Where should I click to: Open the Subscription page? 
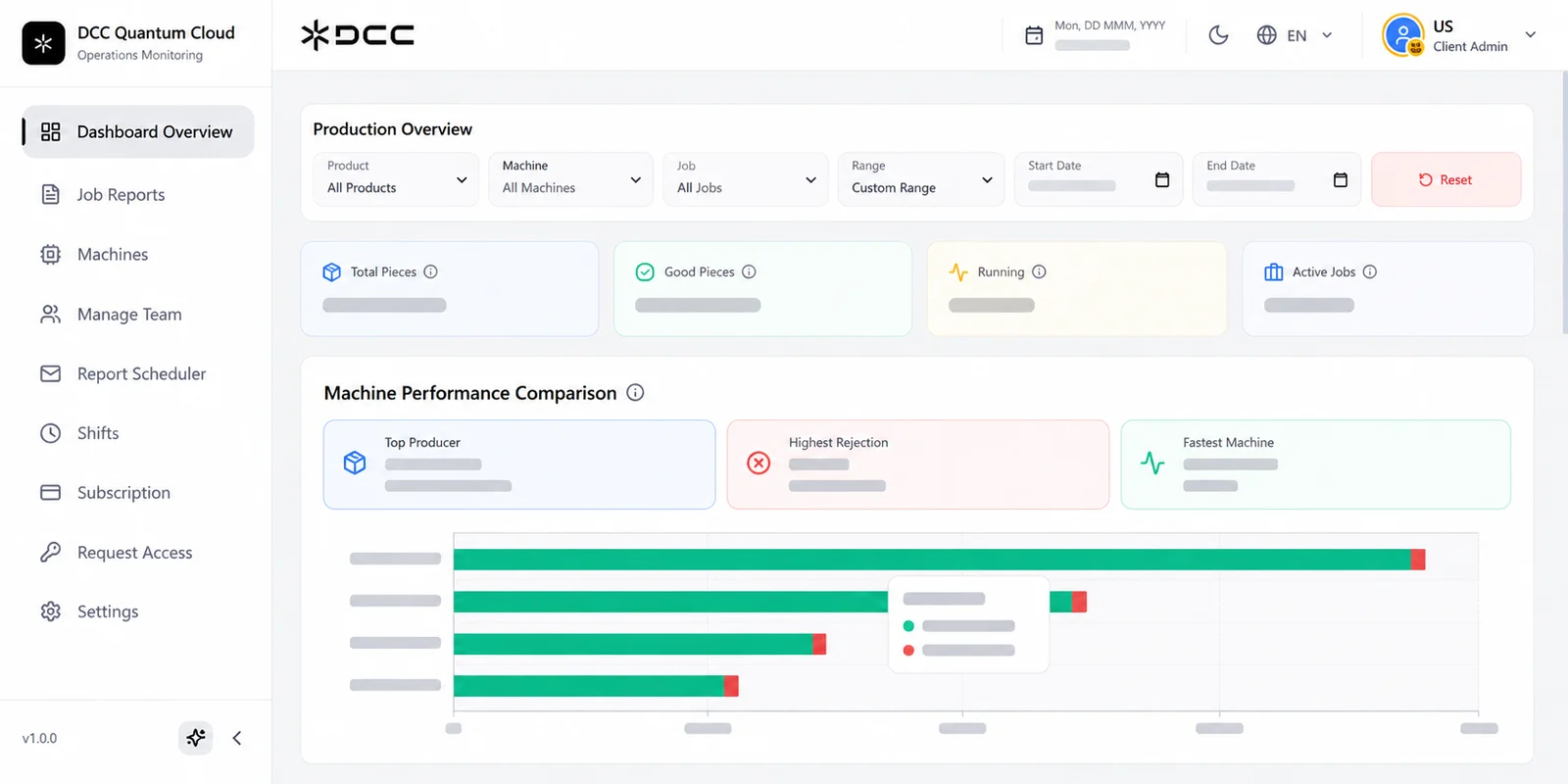138,492
